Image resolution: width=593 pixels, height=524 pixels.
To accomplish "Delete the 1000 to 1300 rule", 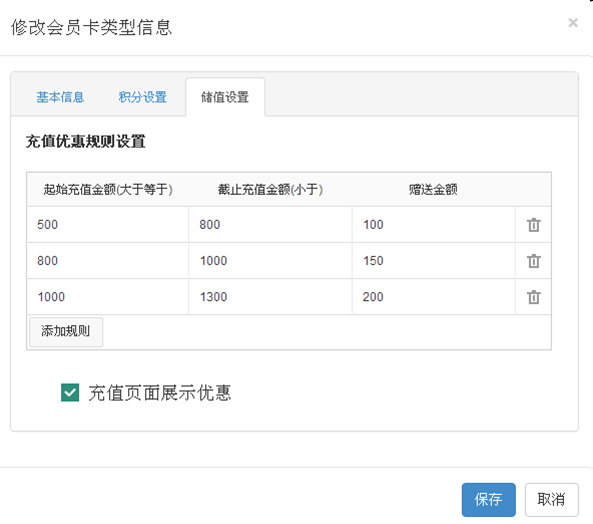I will coord(534,297).
